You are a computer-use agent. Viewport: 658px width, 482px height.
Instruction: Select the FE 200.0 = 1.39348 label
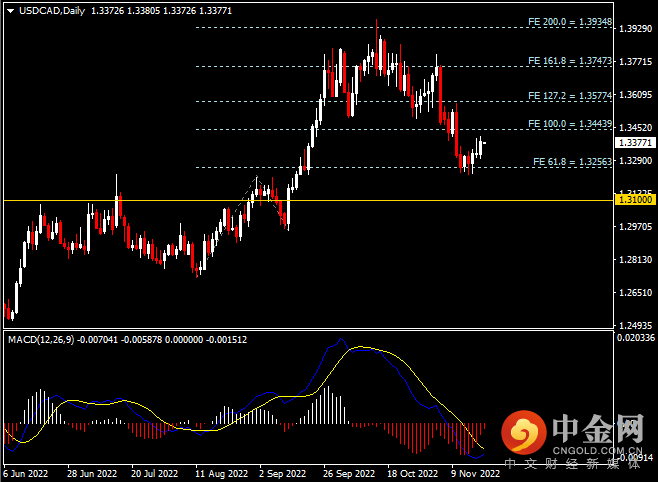pyautogui.click(x=569, y=22)
